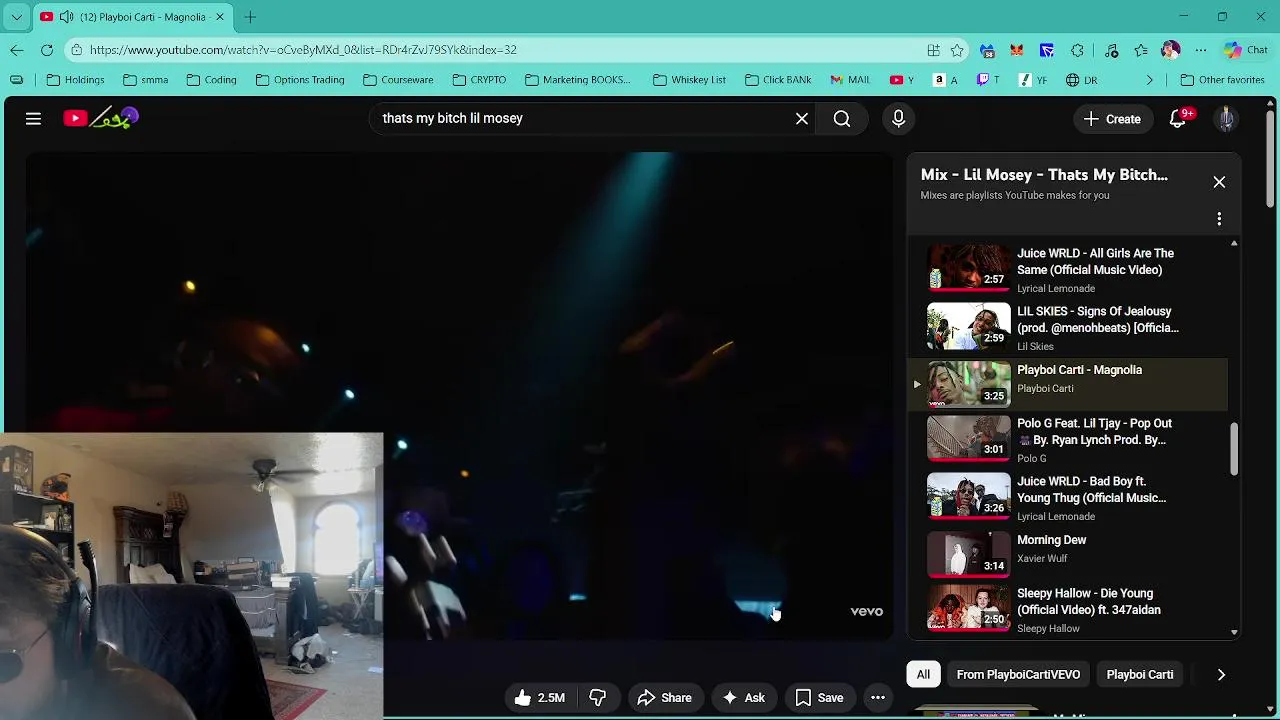Play Juice WRLD Bad Boy in playlist
This screenshot has height=720, width=1280.
click(1067, 498)
